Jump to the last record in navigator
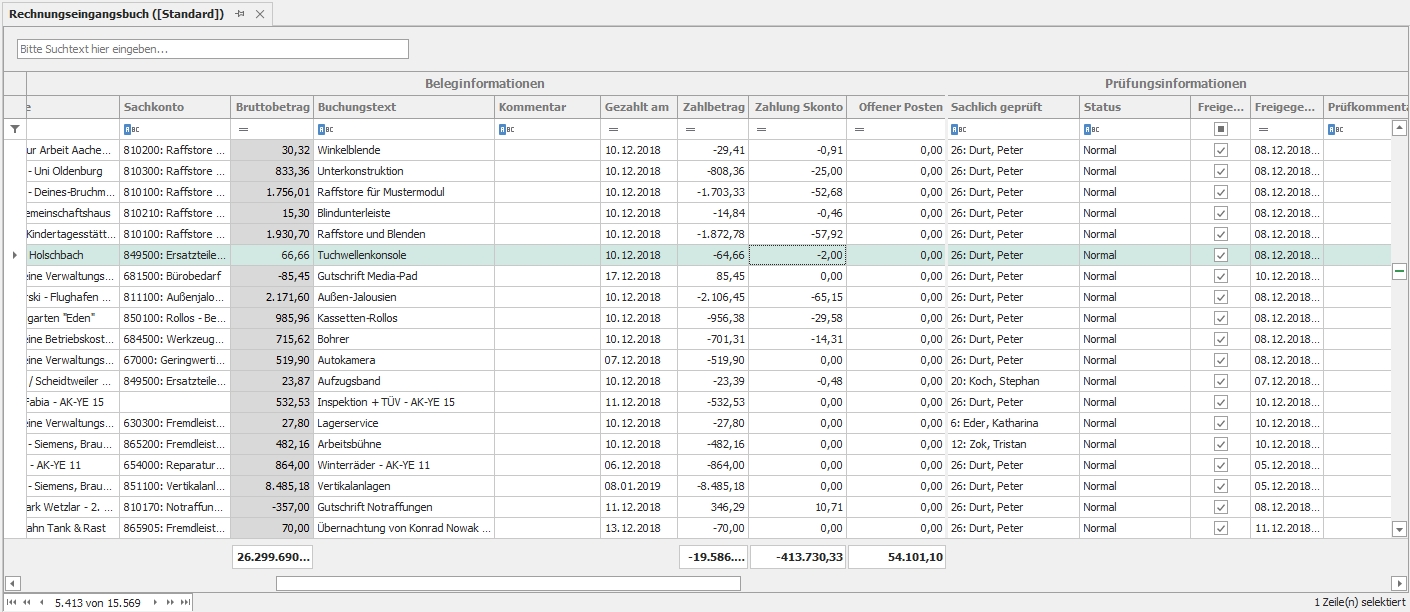The width and height of the screenshot is (1410, 612). (184, 602)
